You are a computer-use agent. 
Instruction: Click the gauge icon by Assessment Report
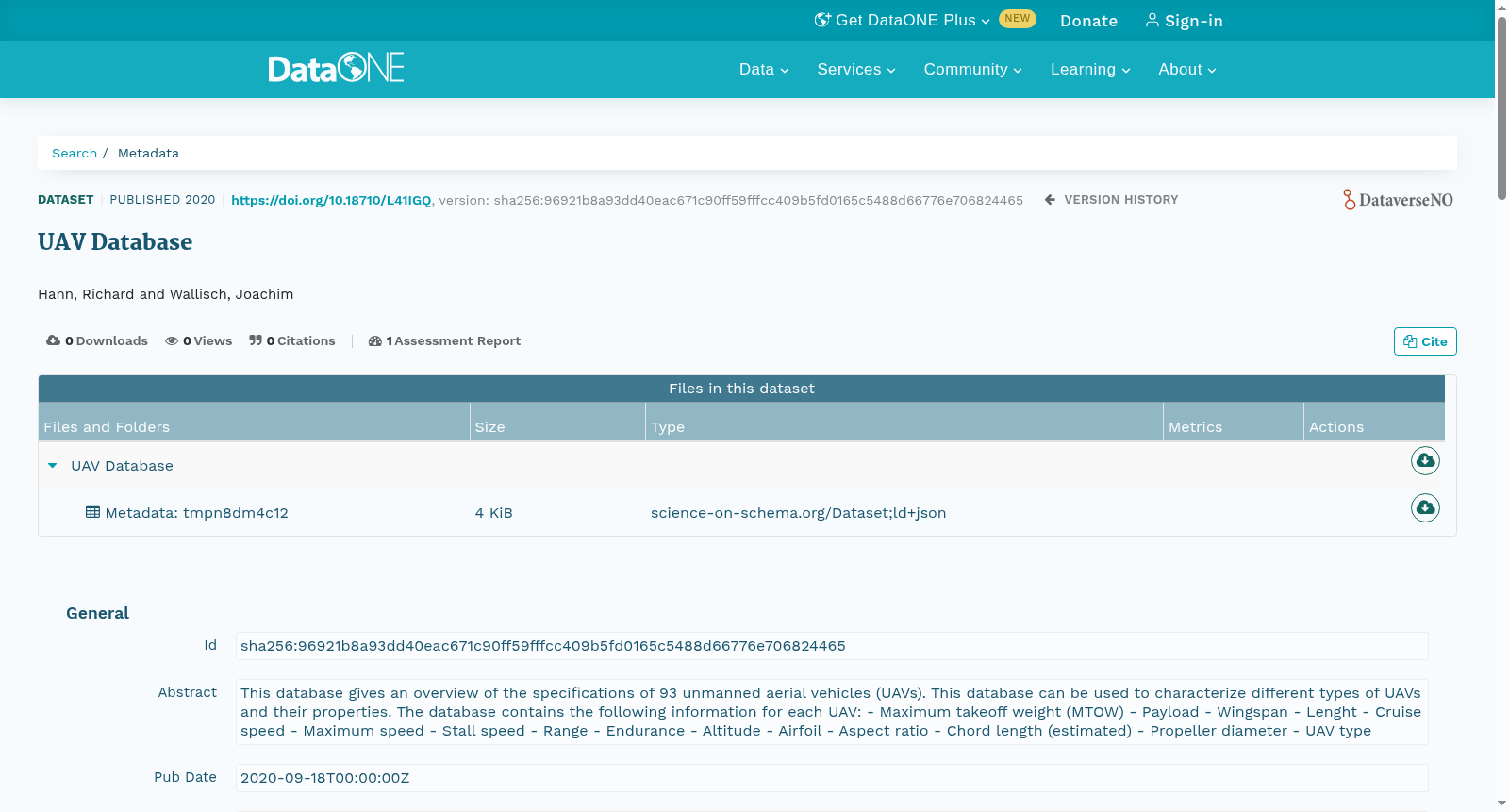click(x=375, y=341)
